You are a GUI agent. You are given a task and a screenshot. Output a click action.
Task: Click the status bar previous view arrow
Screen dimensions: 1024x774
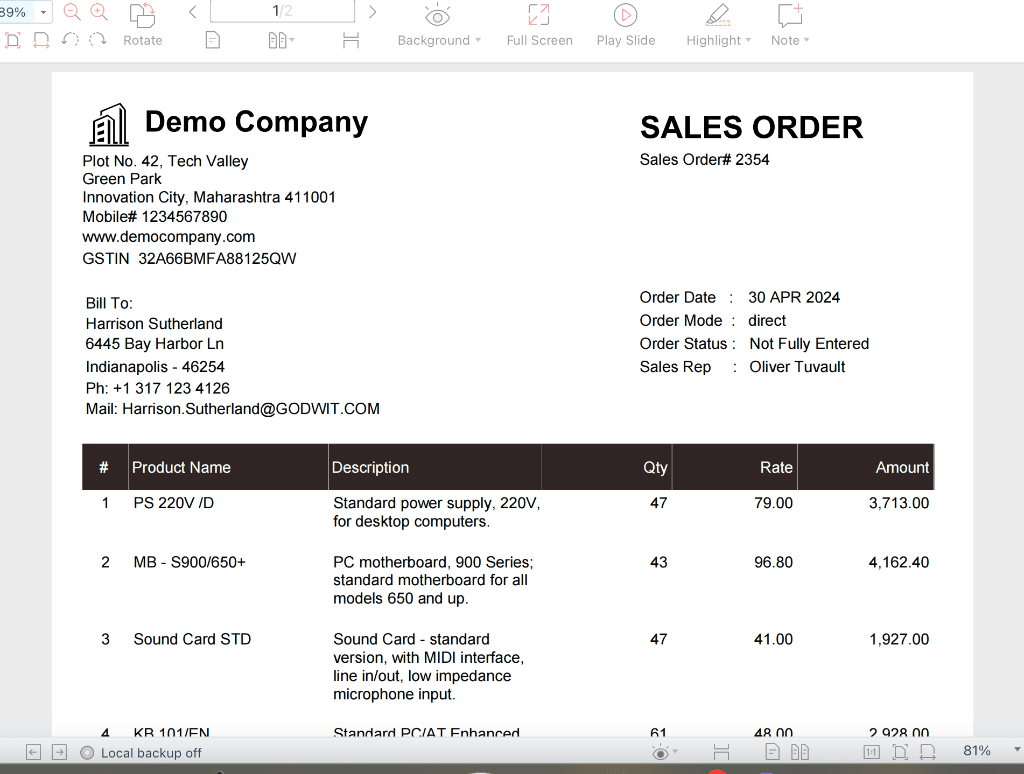pos(33,752)
